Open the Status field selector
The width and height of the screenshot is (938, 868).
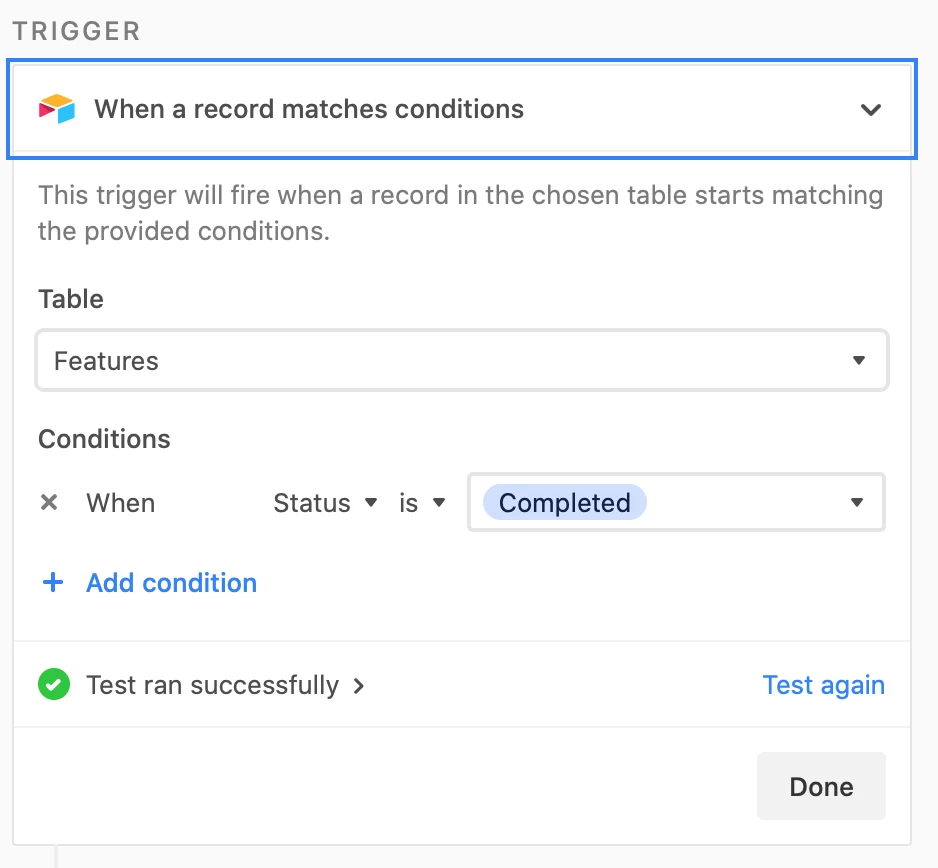(325, 502)
